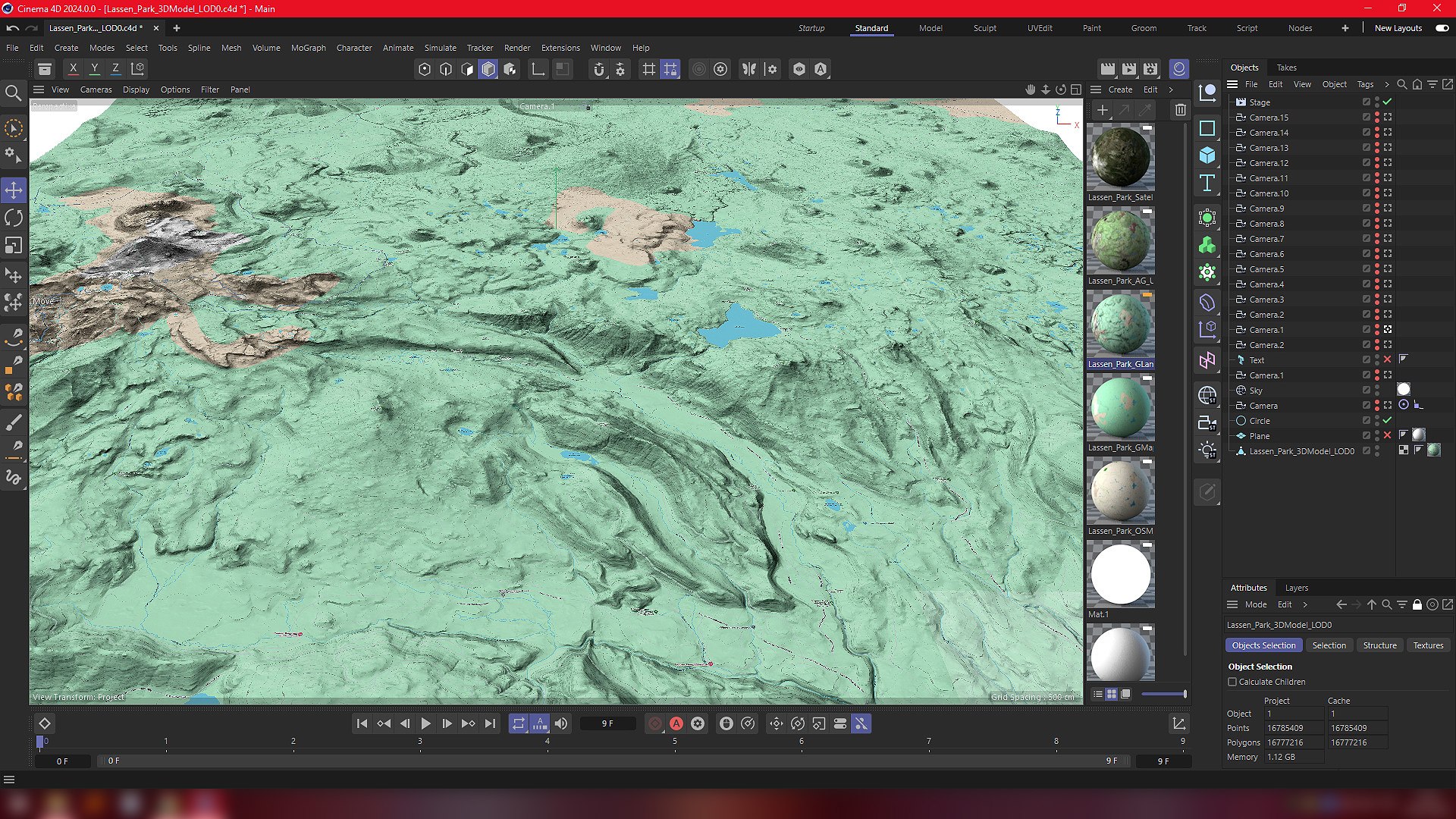This screenshot has width=1456, height=819.
Task: Click the Render View clapperboard icon
Action: pyautogui.click(x=1108, y=69)
